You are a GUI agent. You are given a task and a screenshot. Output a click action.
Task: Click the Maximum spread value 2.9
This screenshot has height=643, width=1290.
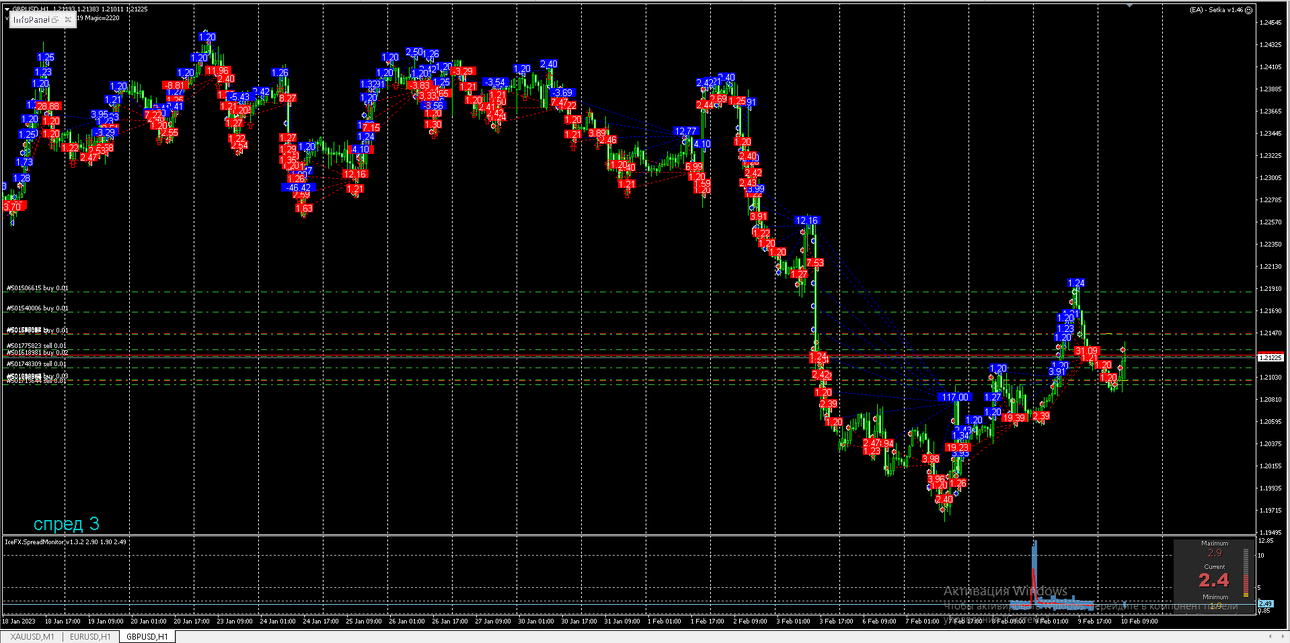[x=1214, y=552]
